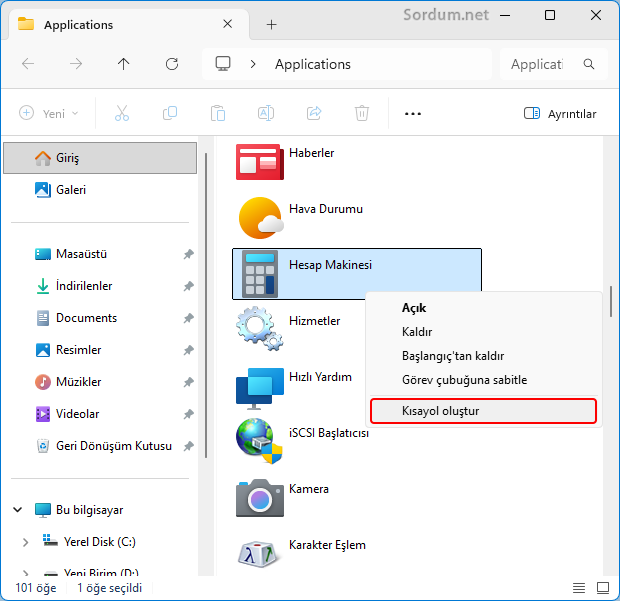Open the Kamera app icon
Viewport: 620px width, 601px height.
(x=259, y=497)
